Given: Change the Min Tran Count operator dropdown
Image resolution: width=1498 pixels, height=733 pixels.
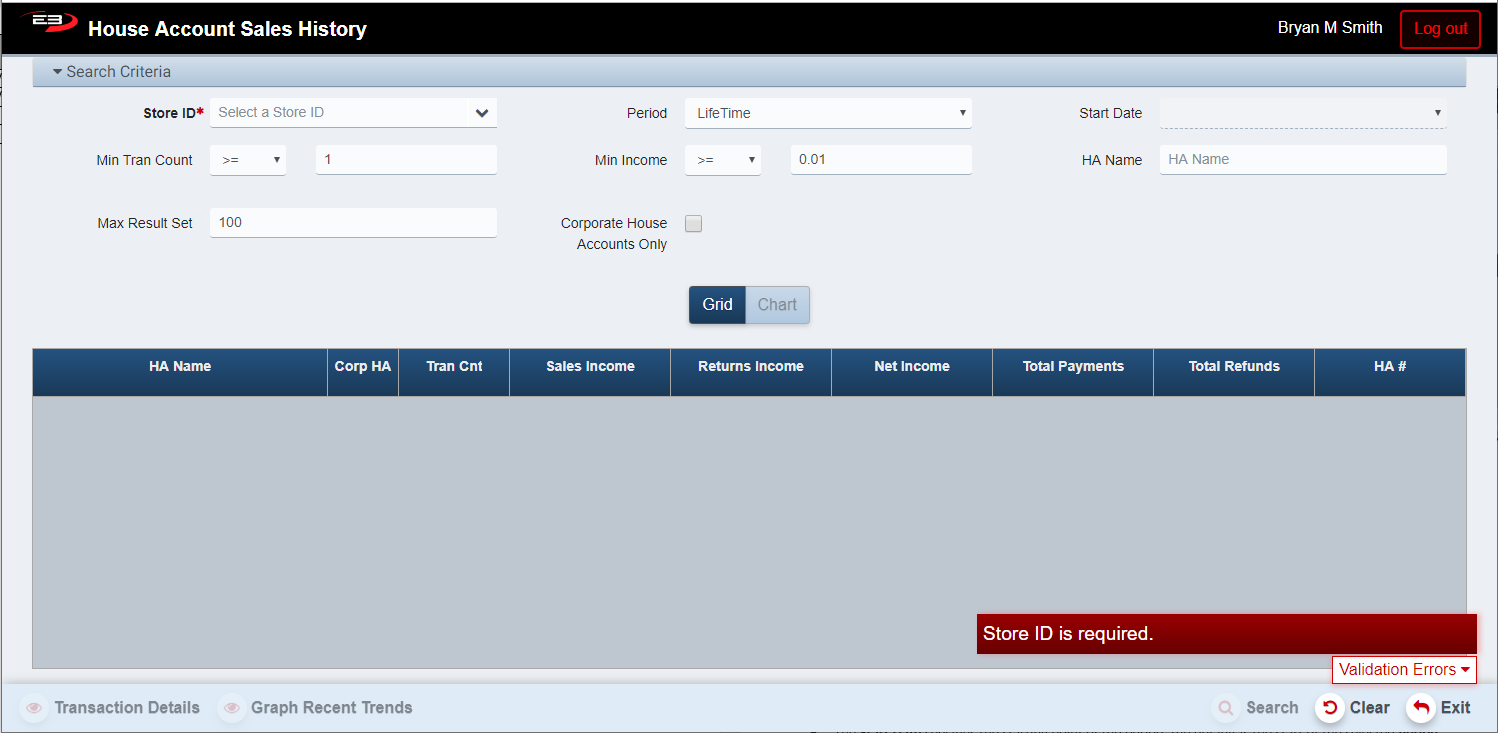Looking at the screenshot, I should point(248,160).
